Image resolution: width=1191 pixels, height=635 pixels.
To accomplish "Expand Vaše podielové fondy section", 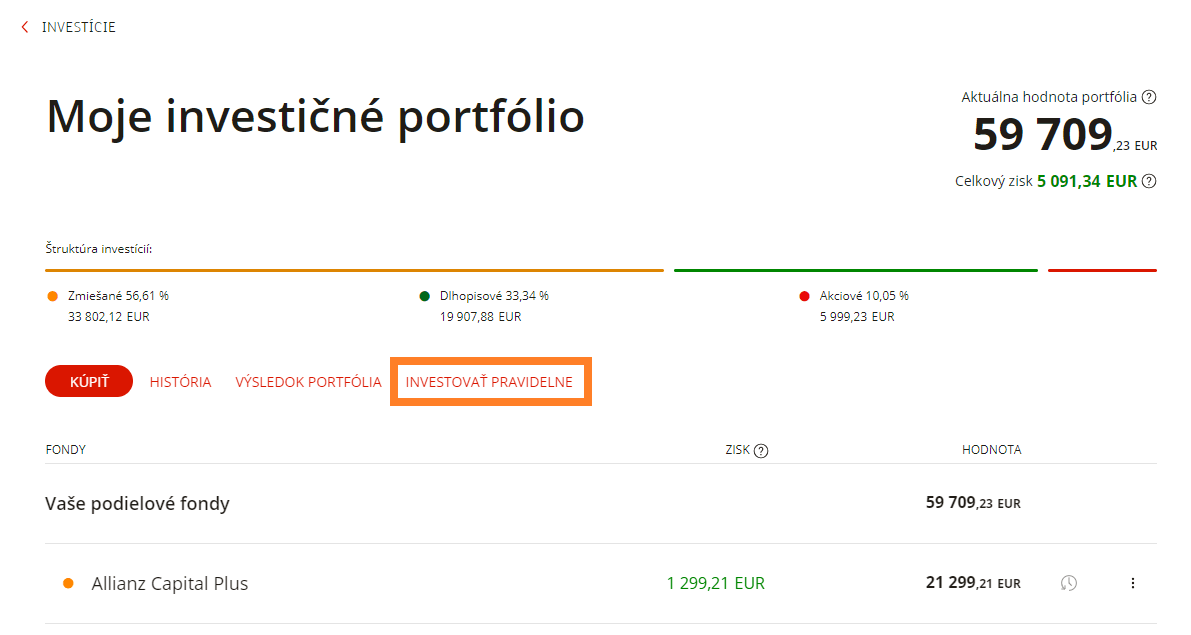I will (x=601, y=503).
